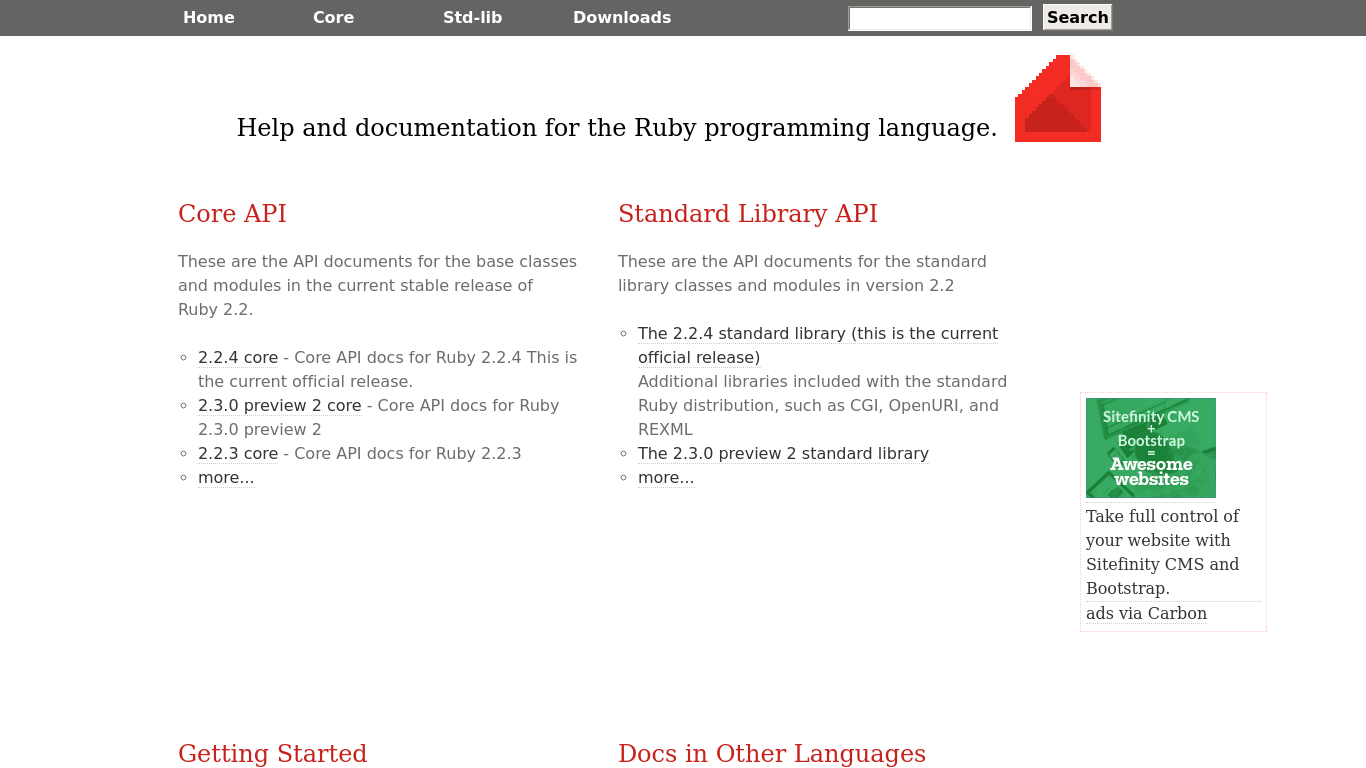The image size is (1366, 768).
Task: Click inside the search text field
Action: tap(938, 18)
